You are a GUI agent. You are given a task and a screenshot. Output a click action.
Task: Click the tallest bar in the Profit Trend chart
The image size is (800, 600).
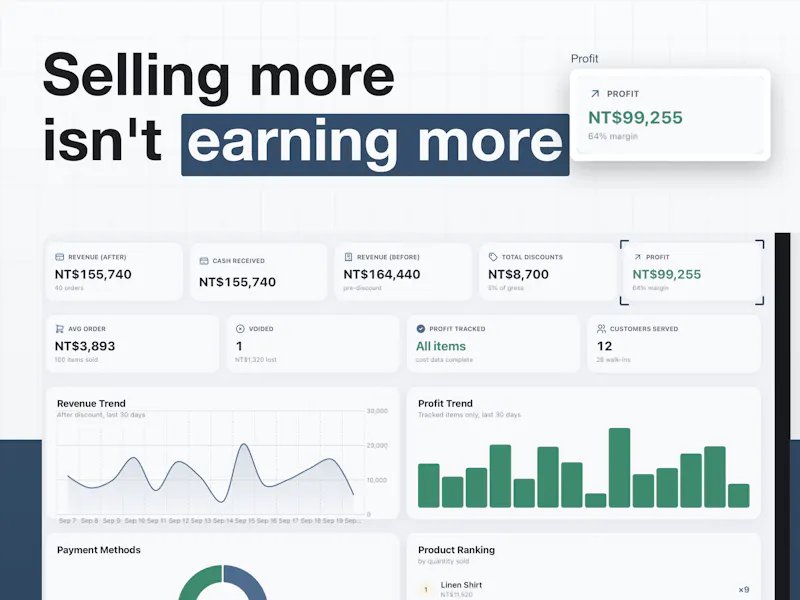coord(619,468)
